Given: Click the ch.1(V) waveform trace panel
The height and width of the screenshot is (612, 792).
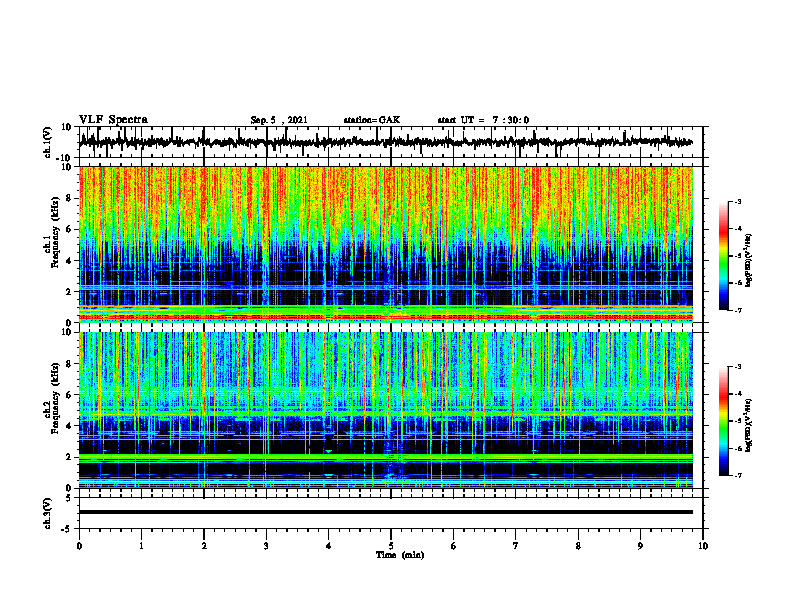Looking at the screenshot, I should tap(390, 142).
